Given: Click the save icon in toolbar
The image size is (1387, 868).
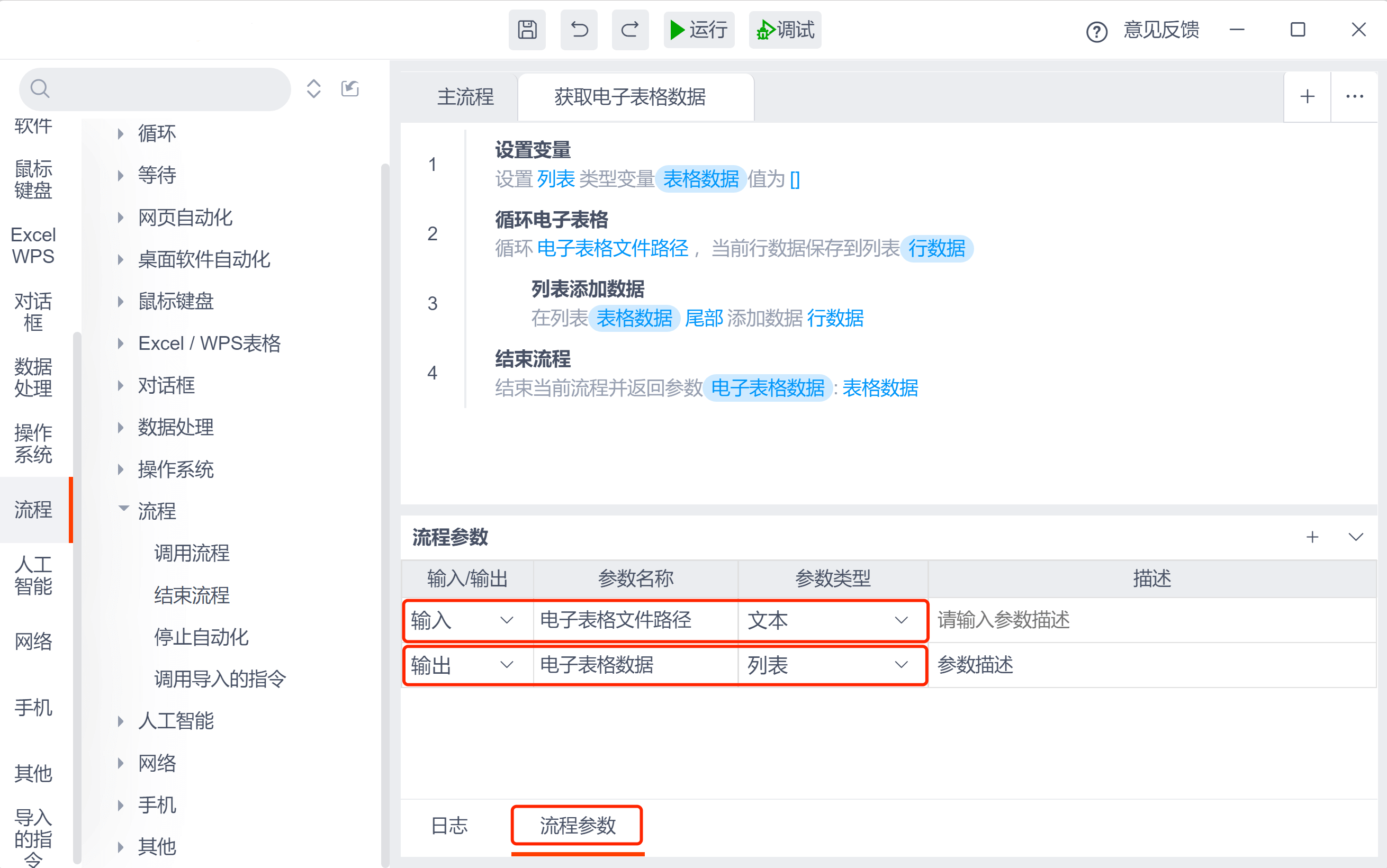Looking at the screenshot, I should tap(526, 30).
